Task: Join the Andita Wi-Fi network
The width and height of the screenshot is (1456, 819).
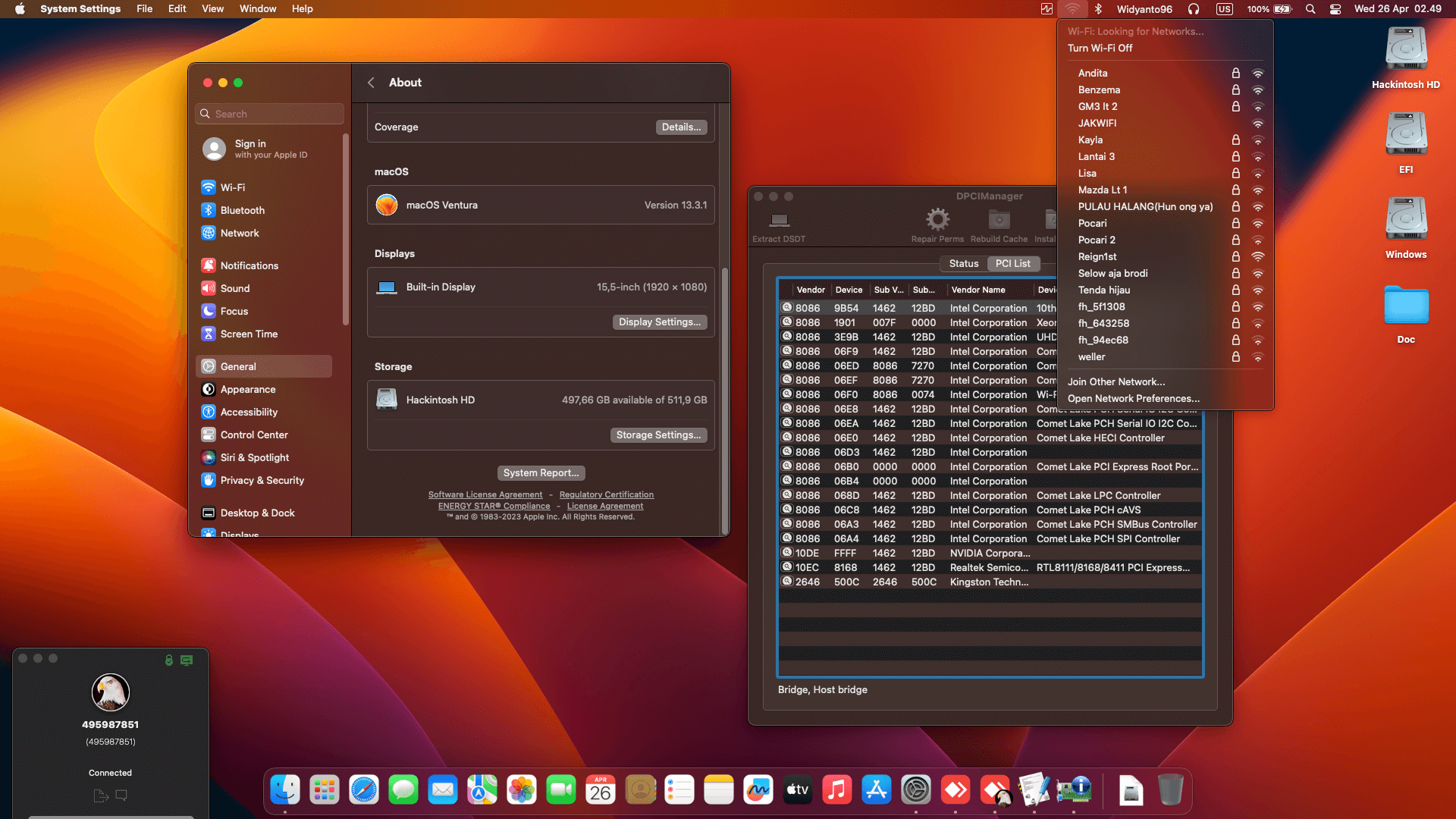Action: [1166, 73]
